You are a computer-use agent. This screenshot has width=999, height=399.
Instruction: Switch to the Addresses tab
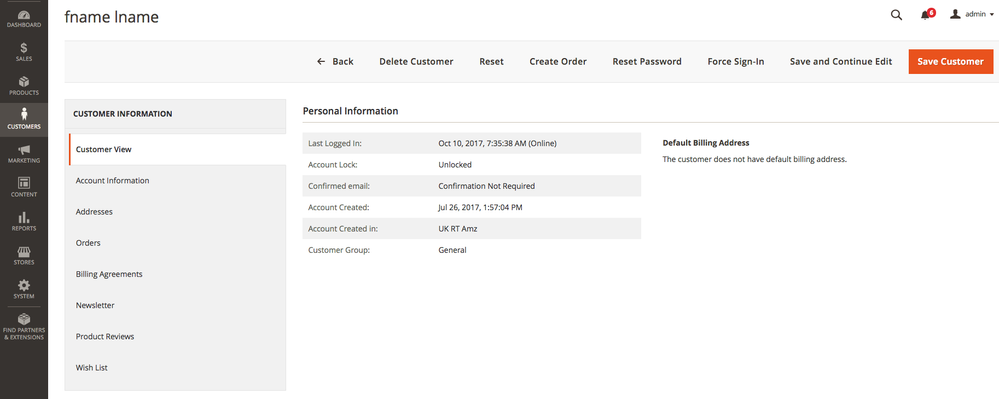(177, 212)
